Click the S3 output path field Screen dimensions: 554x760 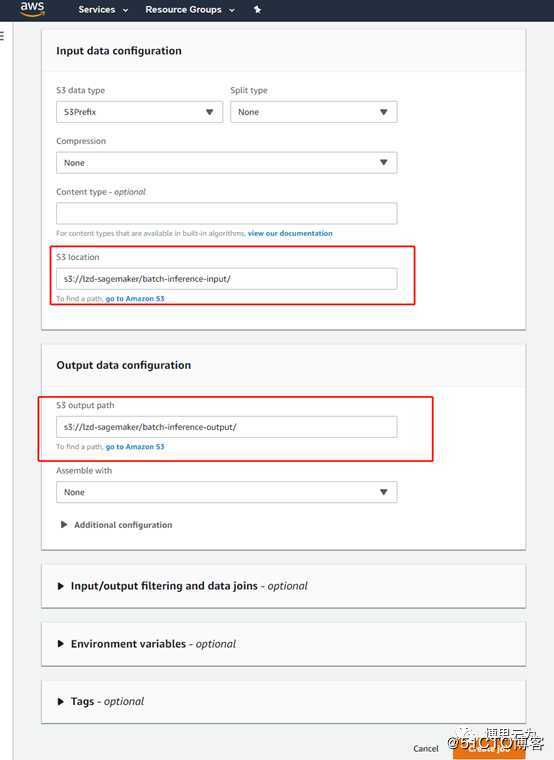coord(226,427)
